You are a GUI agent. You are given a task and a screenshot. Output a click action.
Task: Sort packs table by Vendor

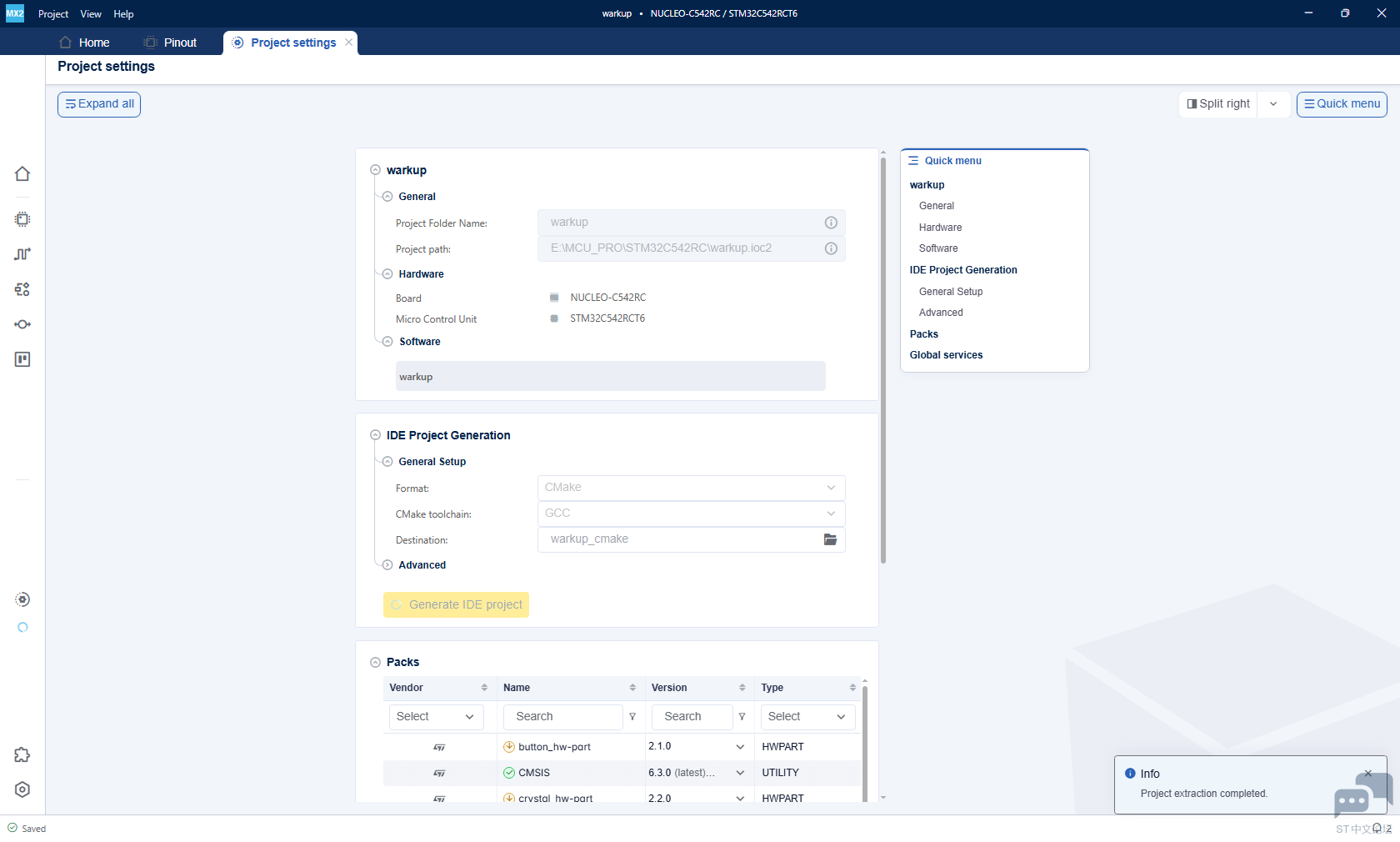click(x=484, y=688)
